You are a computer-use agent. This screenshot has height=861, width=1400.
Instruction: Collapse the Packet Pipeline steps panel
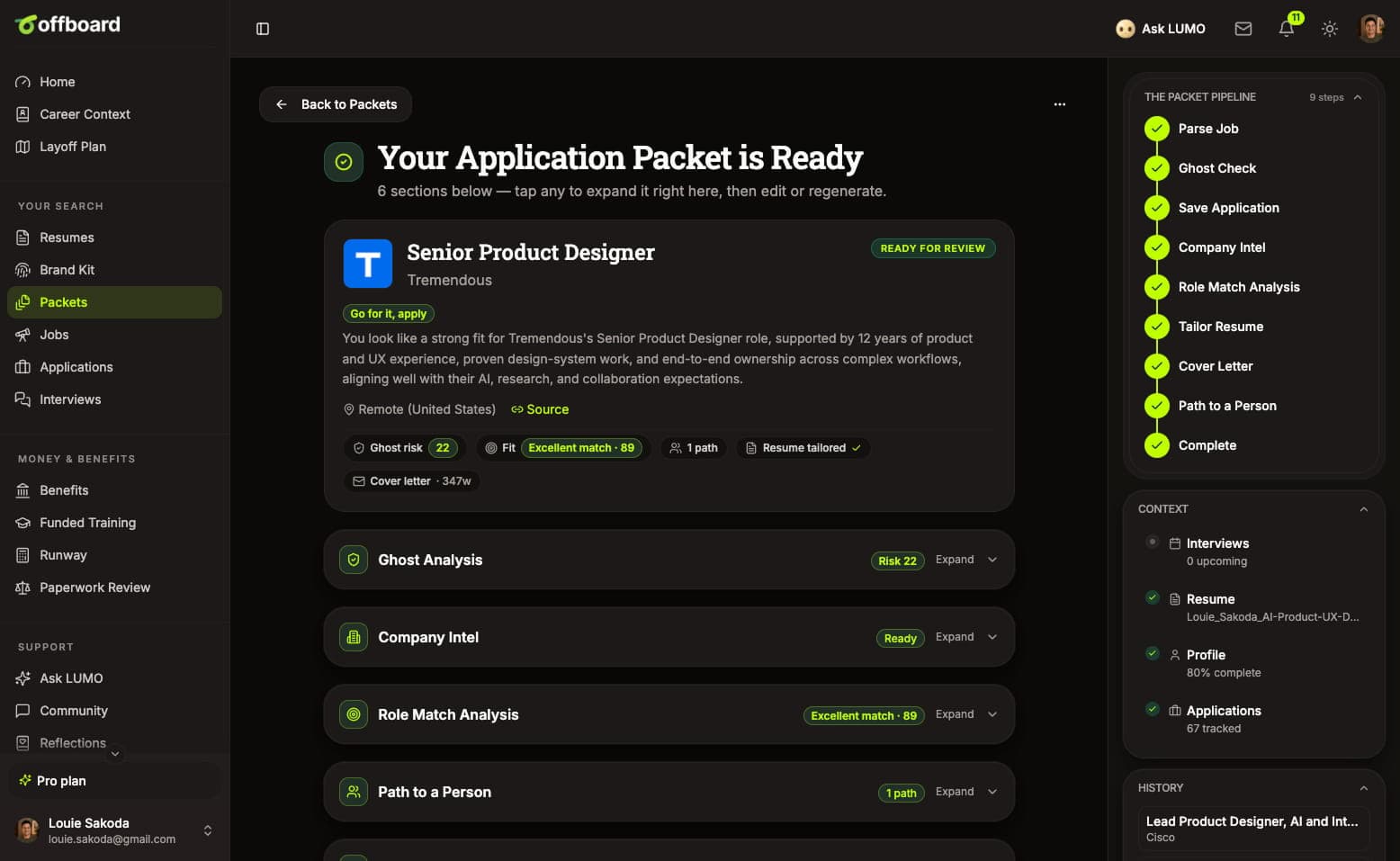coord(1358,97)
